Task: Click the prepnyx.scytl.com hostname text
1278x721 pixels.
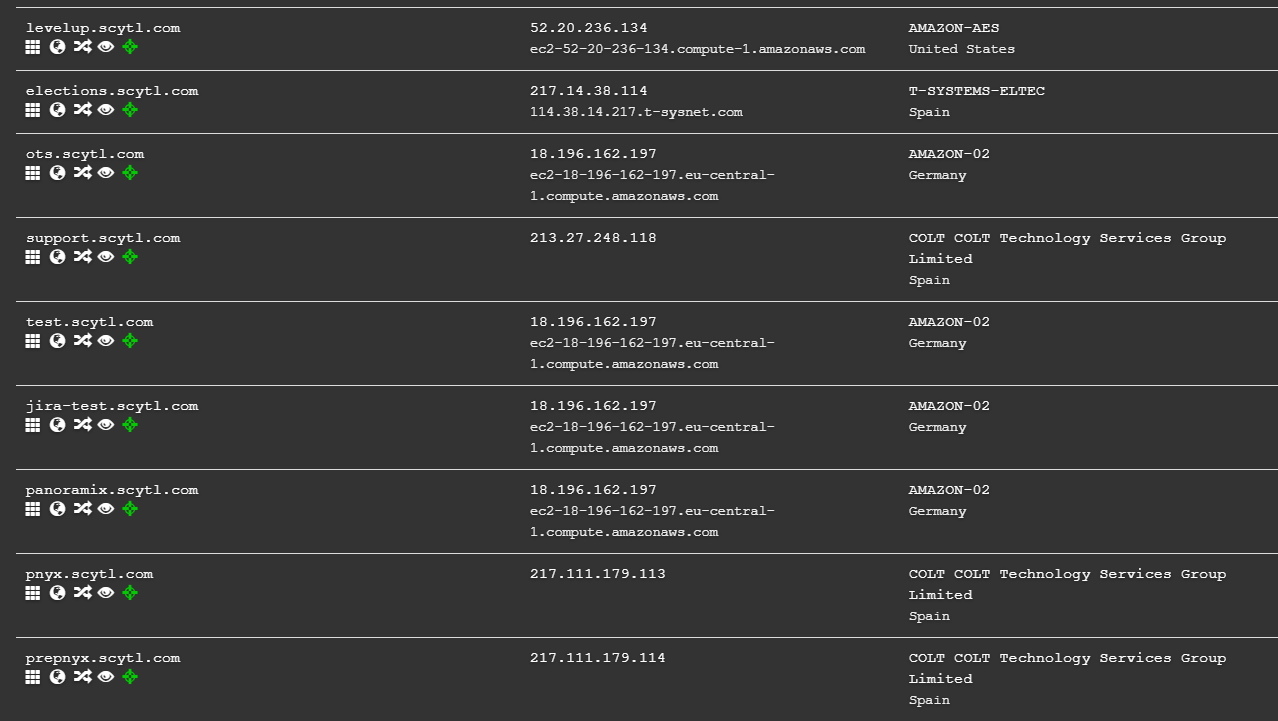Action: [103, 658]
